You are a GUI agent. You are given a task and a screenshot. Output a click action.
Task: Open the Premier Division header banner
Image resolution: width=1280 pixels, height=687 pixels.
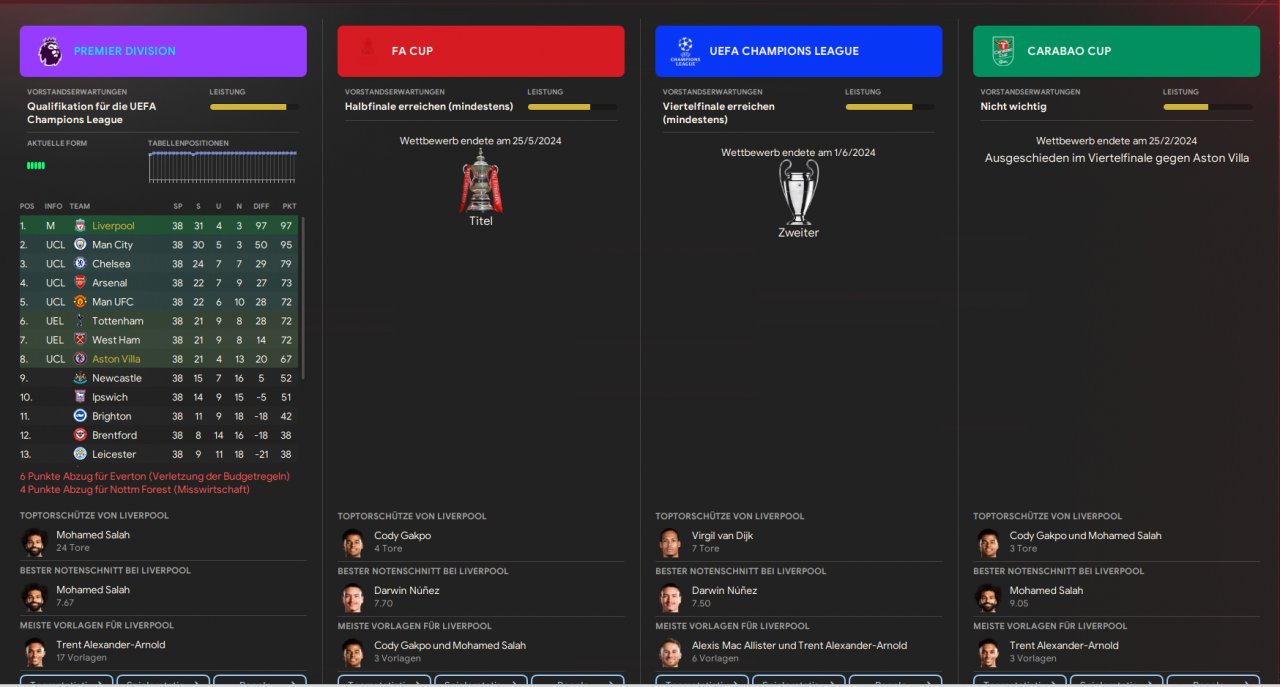coord(163,51)
